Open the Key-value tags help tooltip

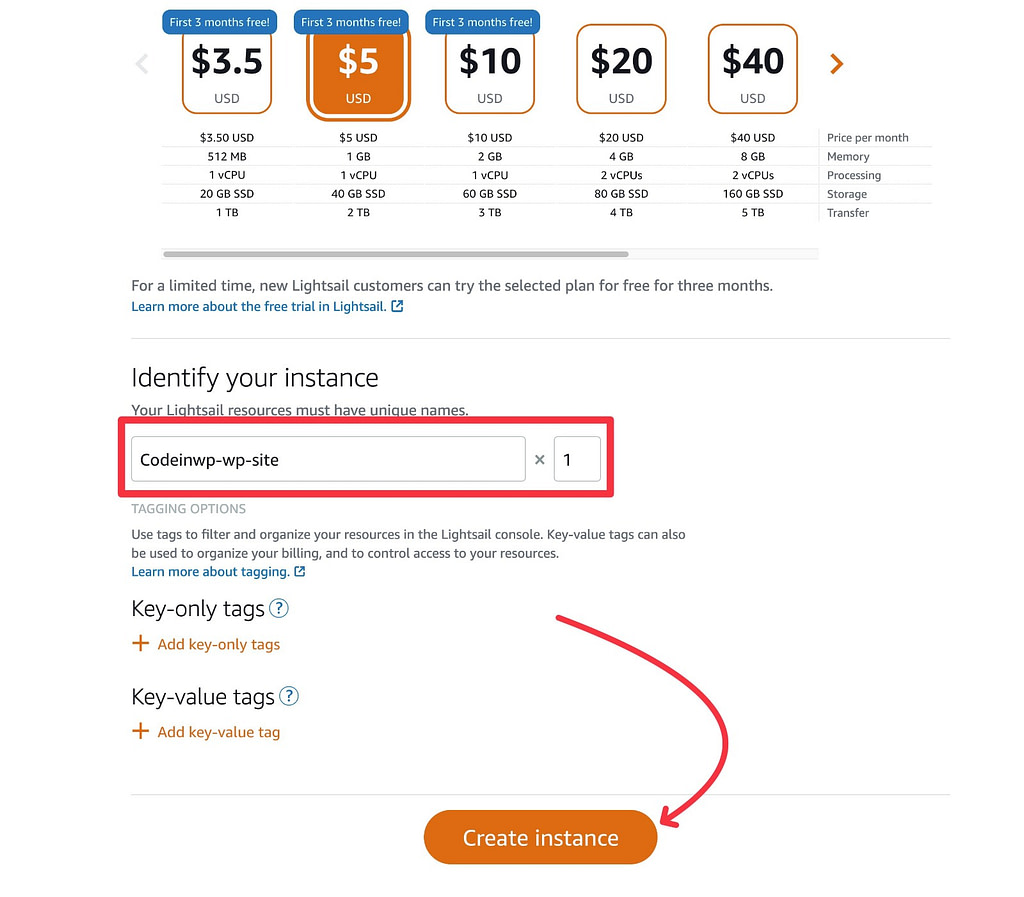click(288, 696)
